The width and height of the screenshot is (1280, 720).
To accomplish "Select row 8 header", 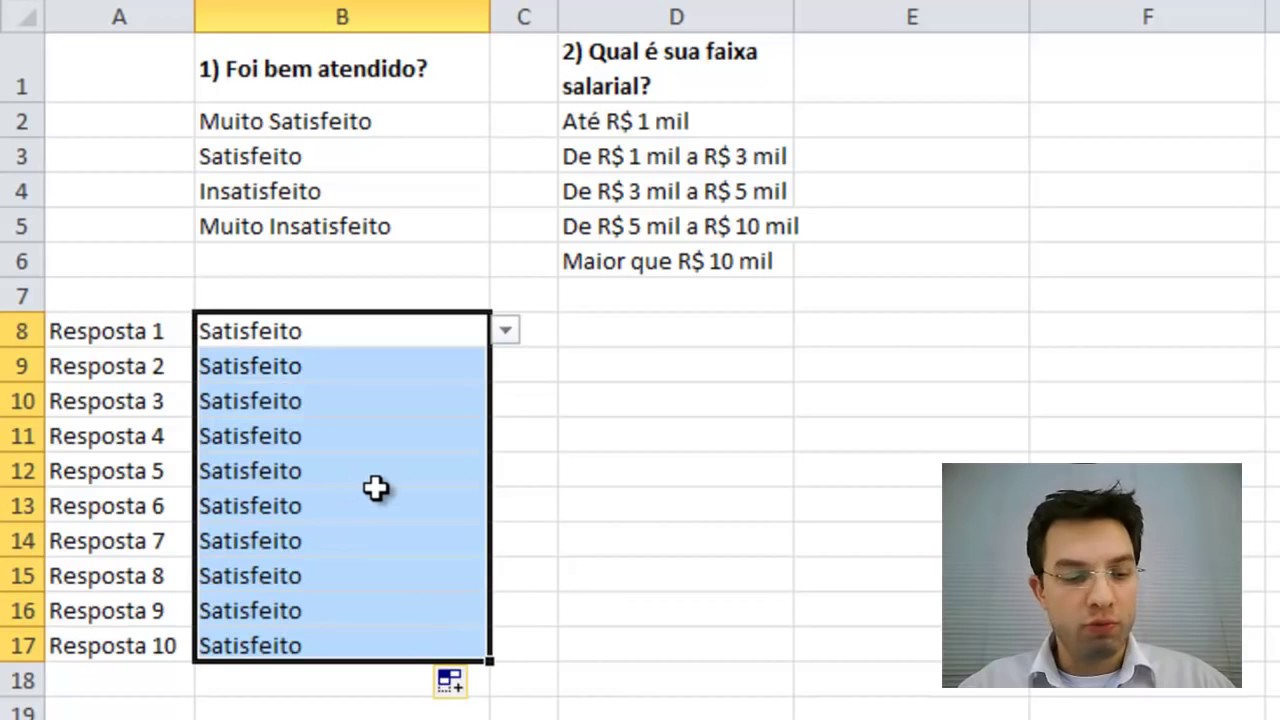I will 22,331.
